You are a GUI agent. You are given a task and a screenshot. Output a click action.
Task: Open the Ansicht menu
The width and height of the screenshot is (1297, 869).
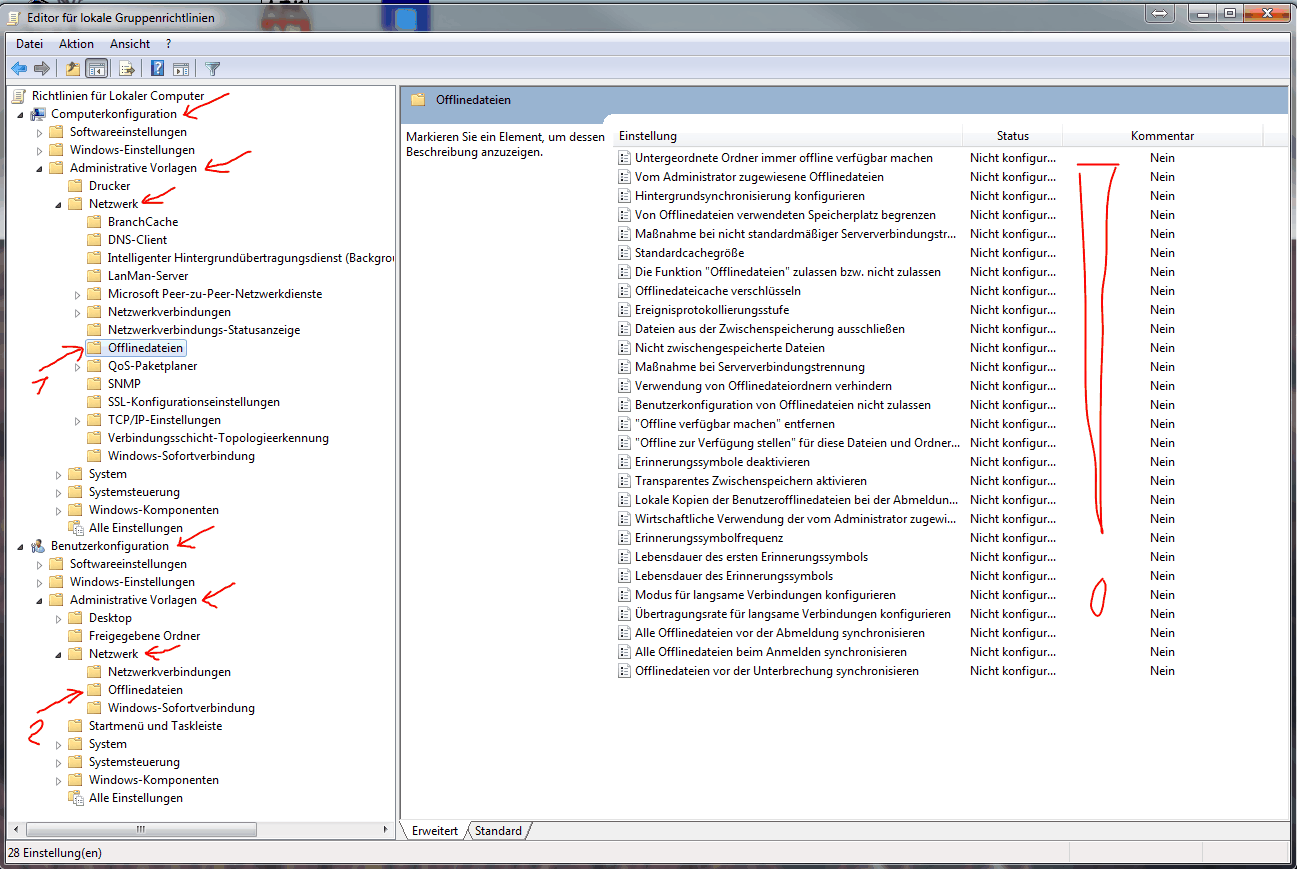pos(130,44)
